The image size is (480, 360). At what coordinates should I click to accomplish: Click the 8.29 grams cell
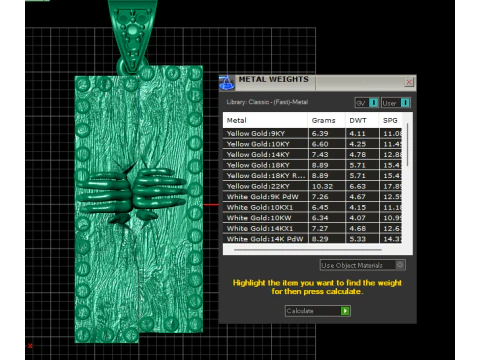(327, 239)
